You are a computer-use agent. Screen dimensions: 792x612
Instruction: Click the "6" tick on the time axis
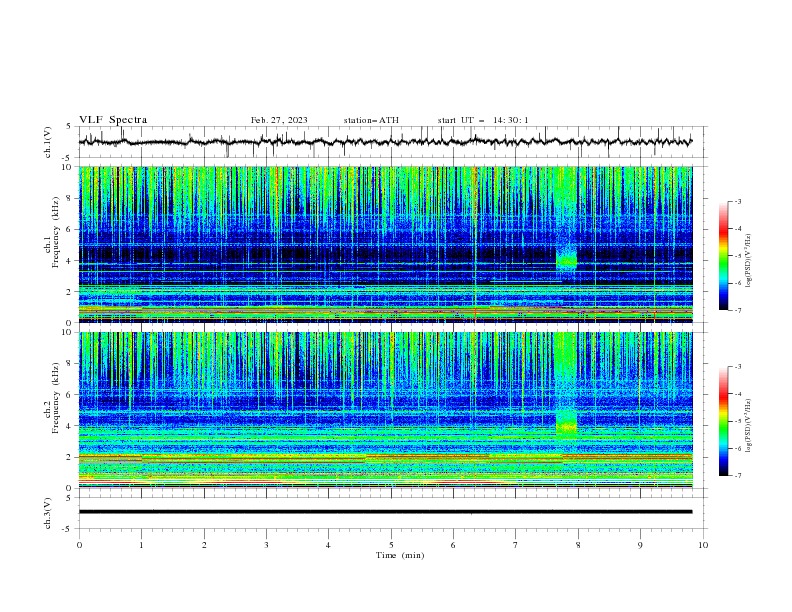pos(453,545)
